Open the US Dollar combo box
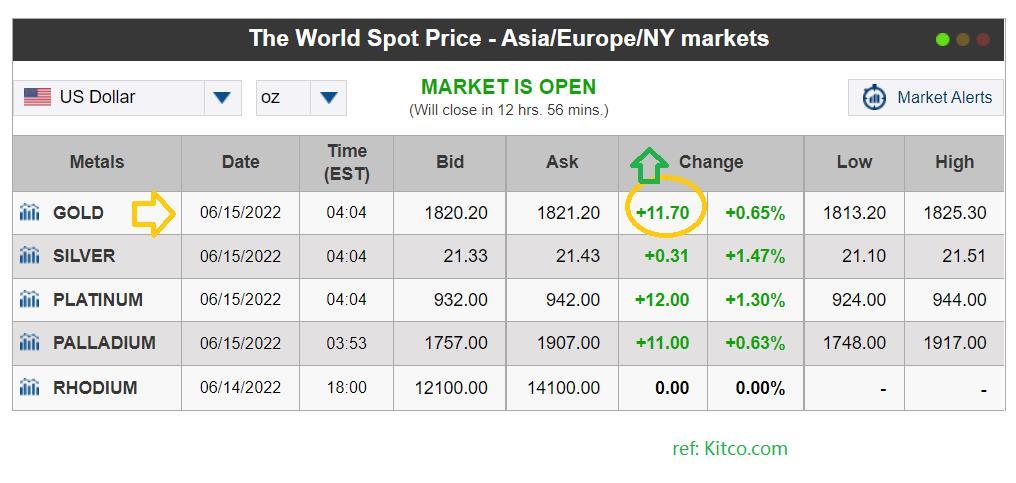This screenshot has width=1016, height=483. (x=128, y=98)
